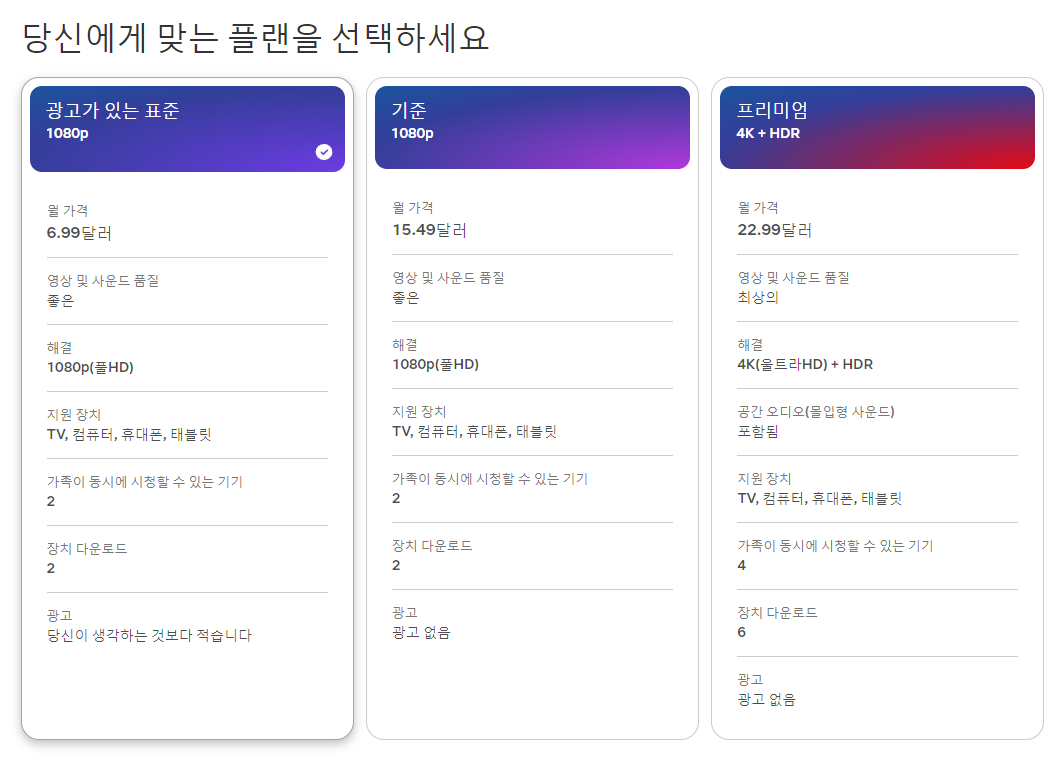This screenshot has height=757, width=1062.
Task: Click 좋은 quality value in 기준 plan
Action: click(x=406, y=297)
